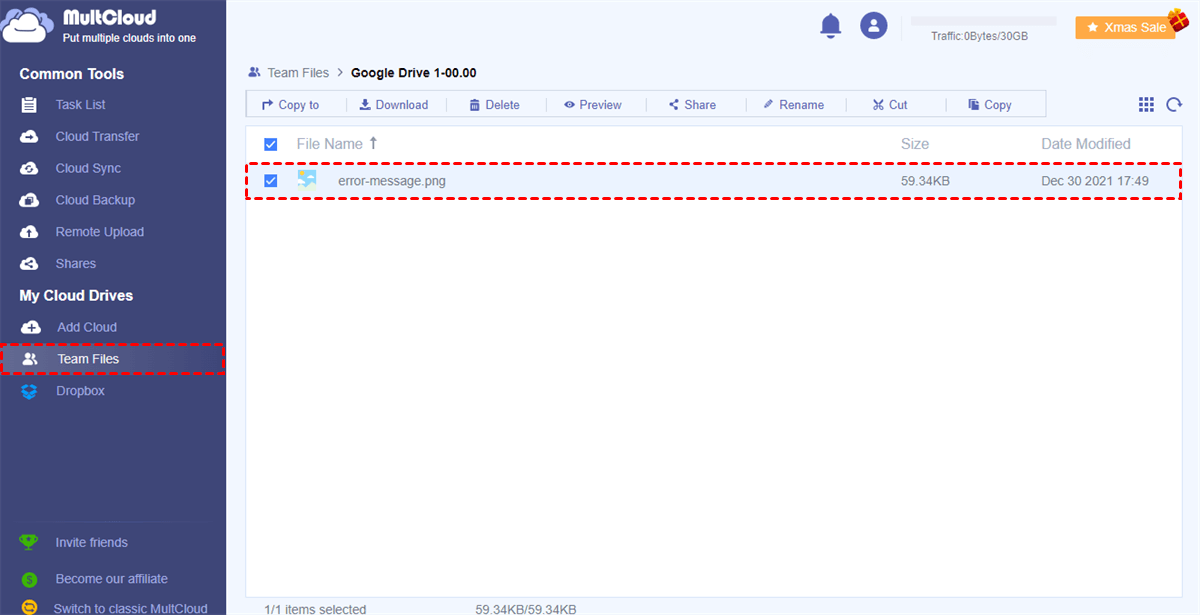The height and width of the screenshot is (615, 1200).
Task: Open Remote Upload tool
Action: 100,232
